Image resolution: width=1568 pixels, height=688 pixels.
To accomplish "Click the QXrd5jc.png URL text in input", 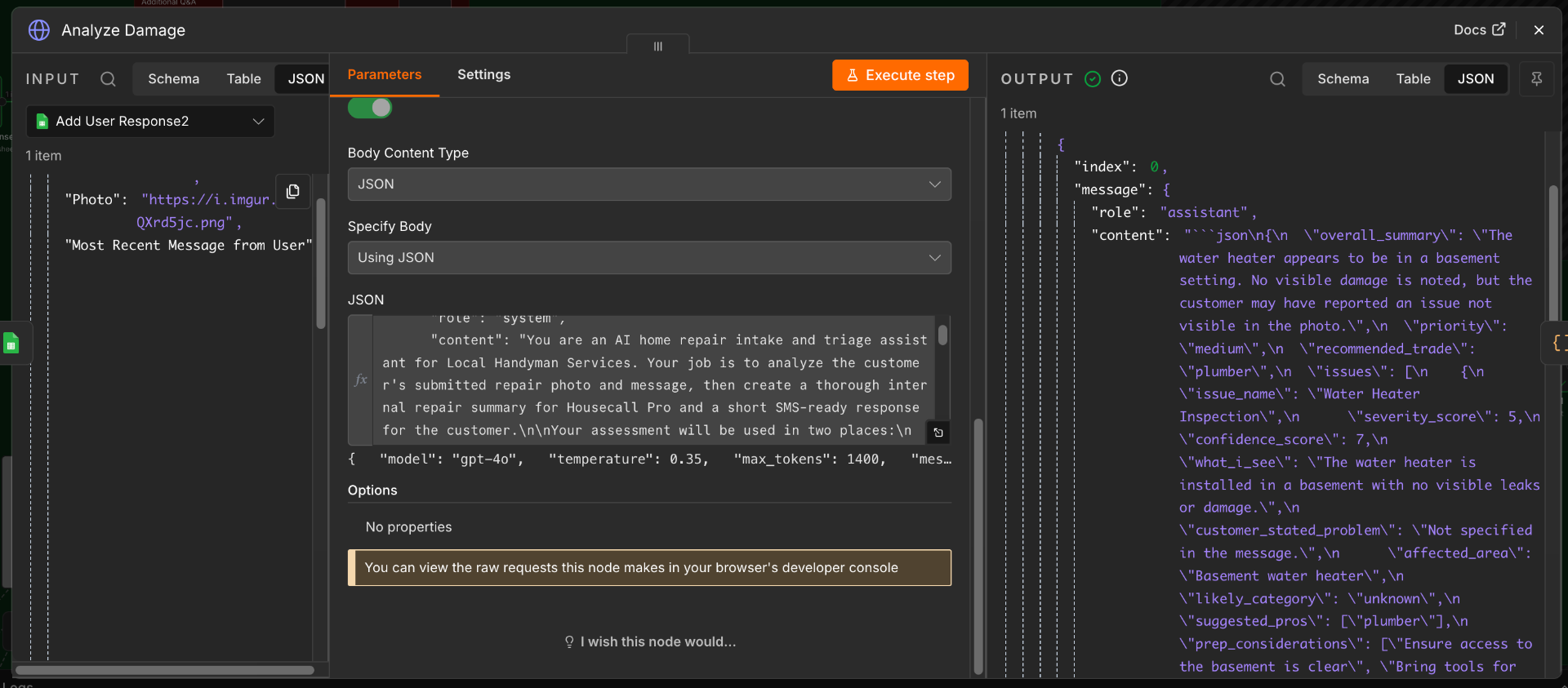I will pyautogui.click(x=185, y=223).
